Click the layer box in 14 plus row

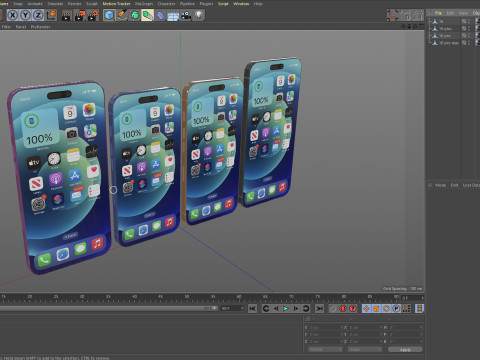click(464, 29)
